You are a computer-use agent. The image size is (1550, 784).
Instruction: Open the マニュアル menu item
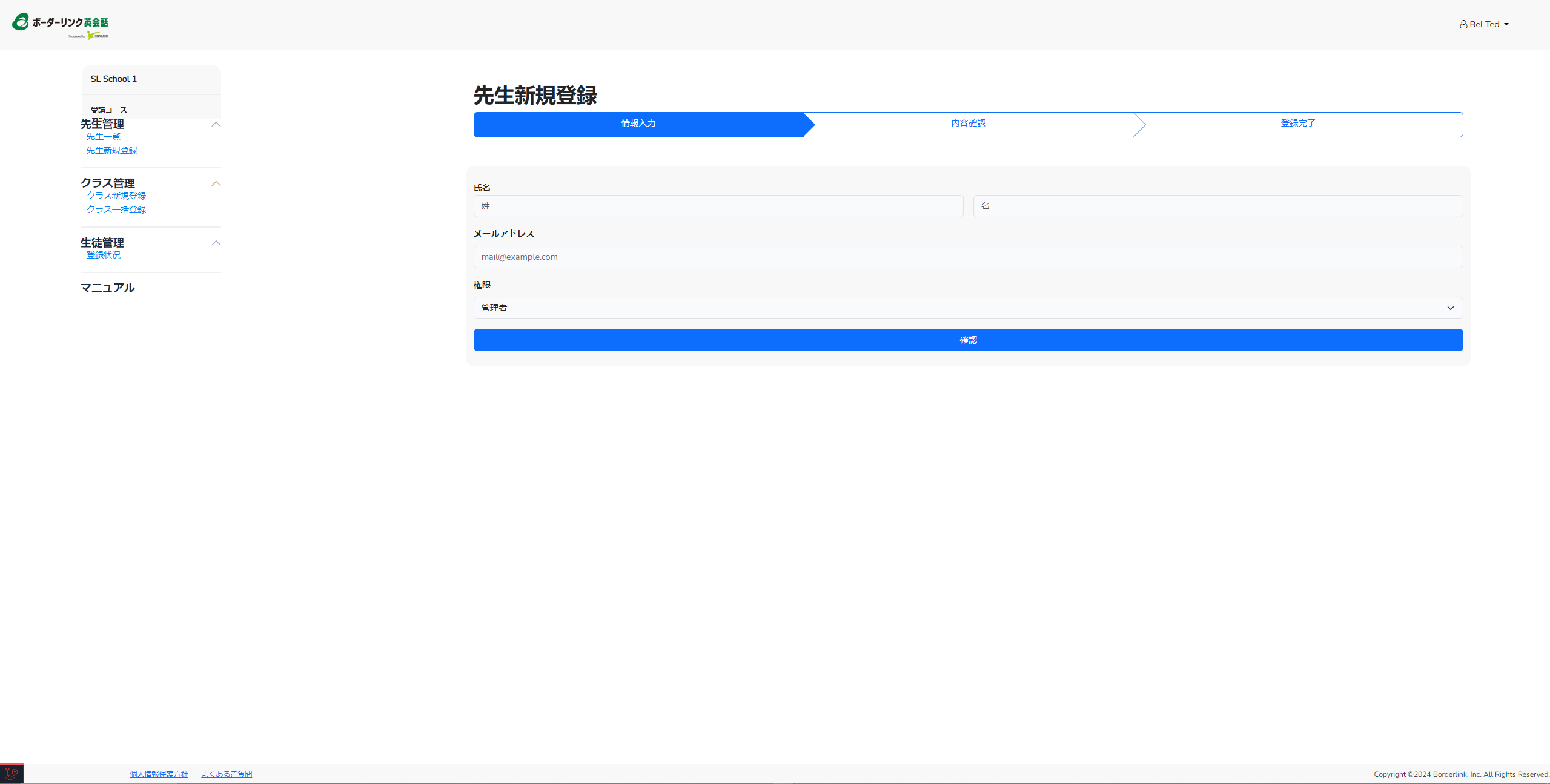coord(107,288)
